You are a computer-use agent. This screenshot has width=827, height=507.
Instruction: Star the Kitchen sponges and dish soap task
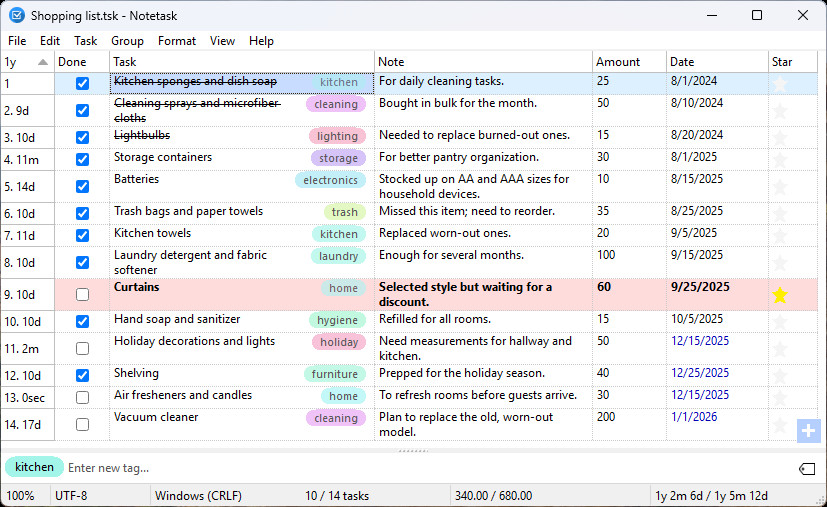[x=780, y=83]
